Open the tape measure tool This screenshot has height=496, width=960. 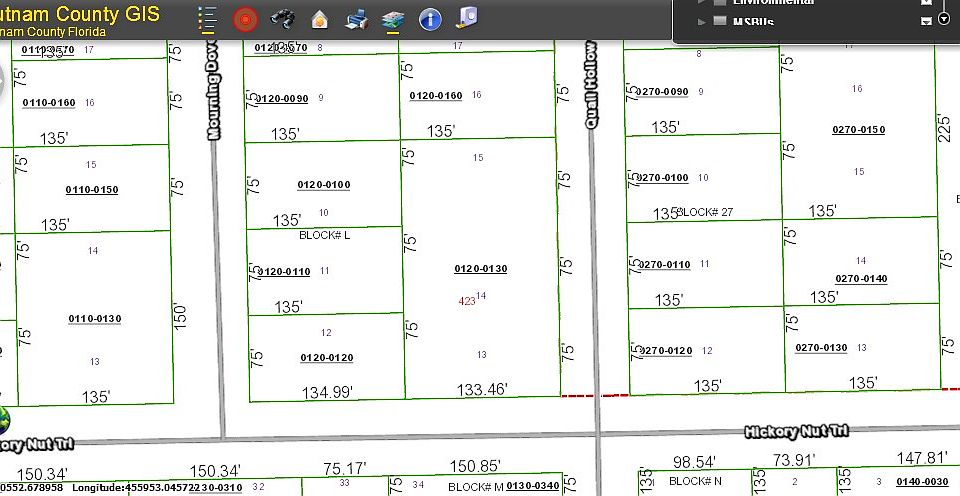point(467,18)
